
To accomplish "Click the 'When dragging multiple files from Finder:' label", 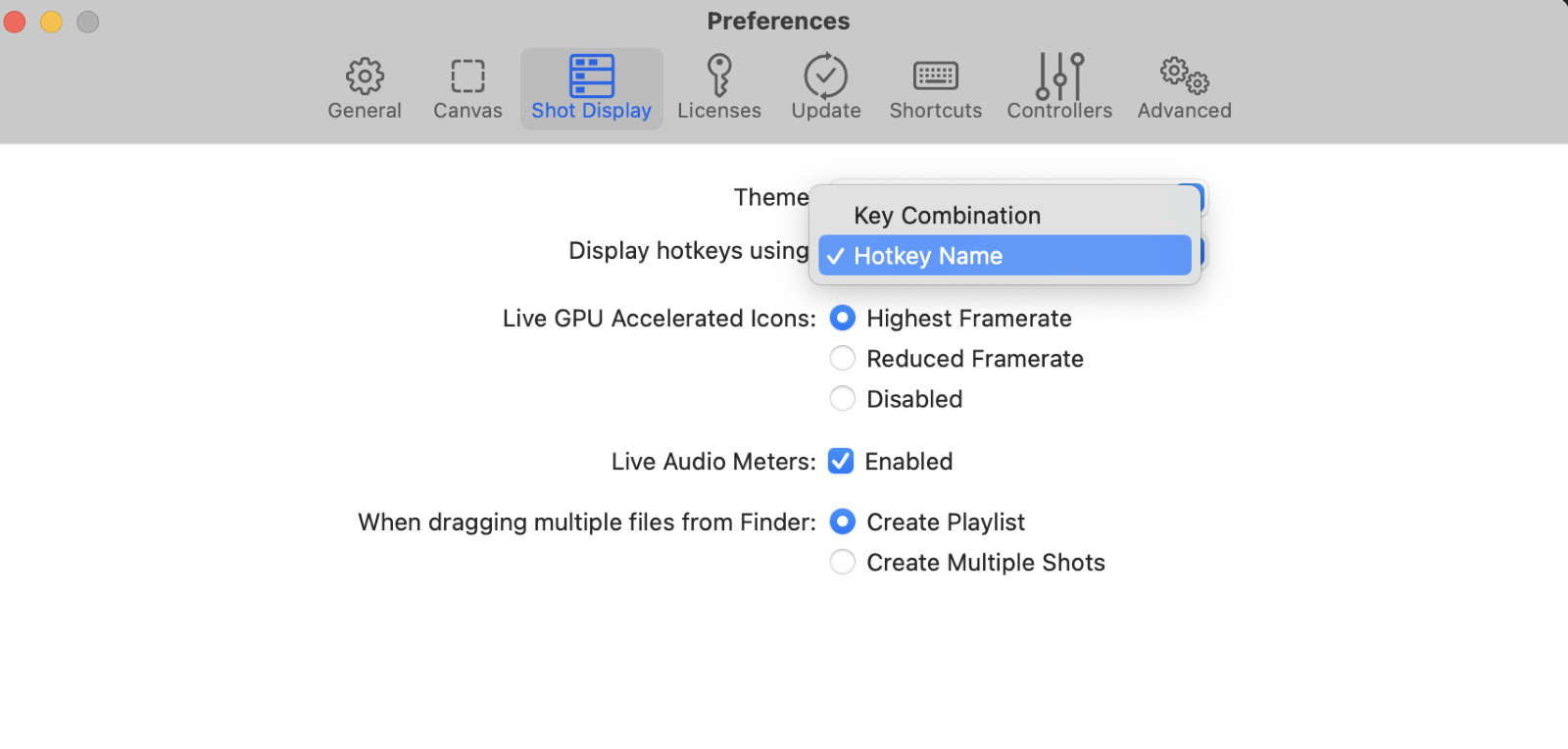I will pos(587,523).
